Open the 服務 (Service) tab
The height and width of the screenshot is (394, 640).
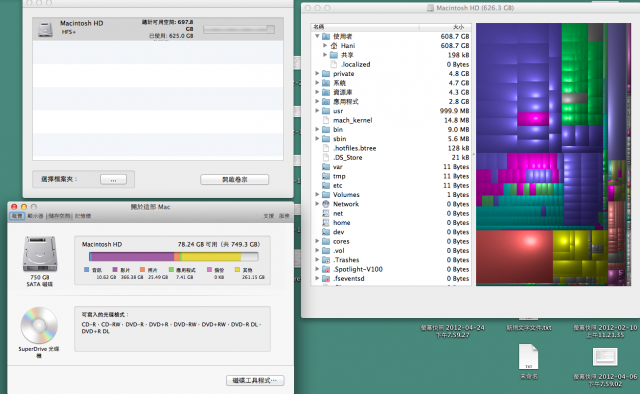pos(284,216)
